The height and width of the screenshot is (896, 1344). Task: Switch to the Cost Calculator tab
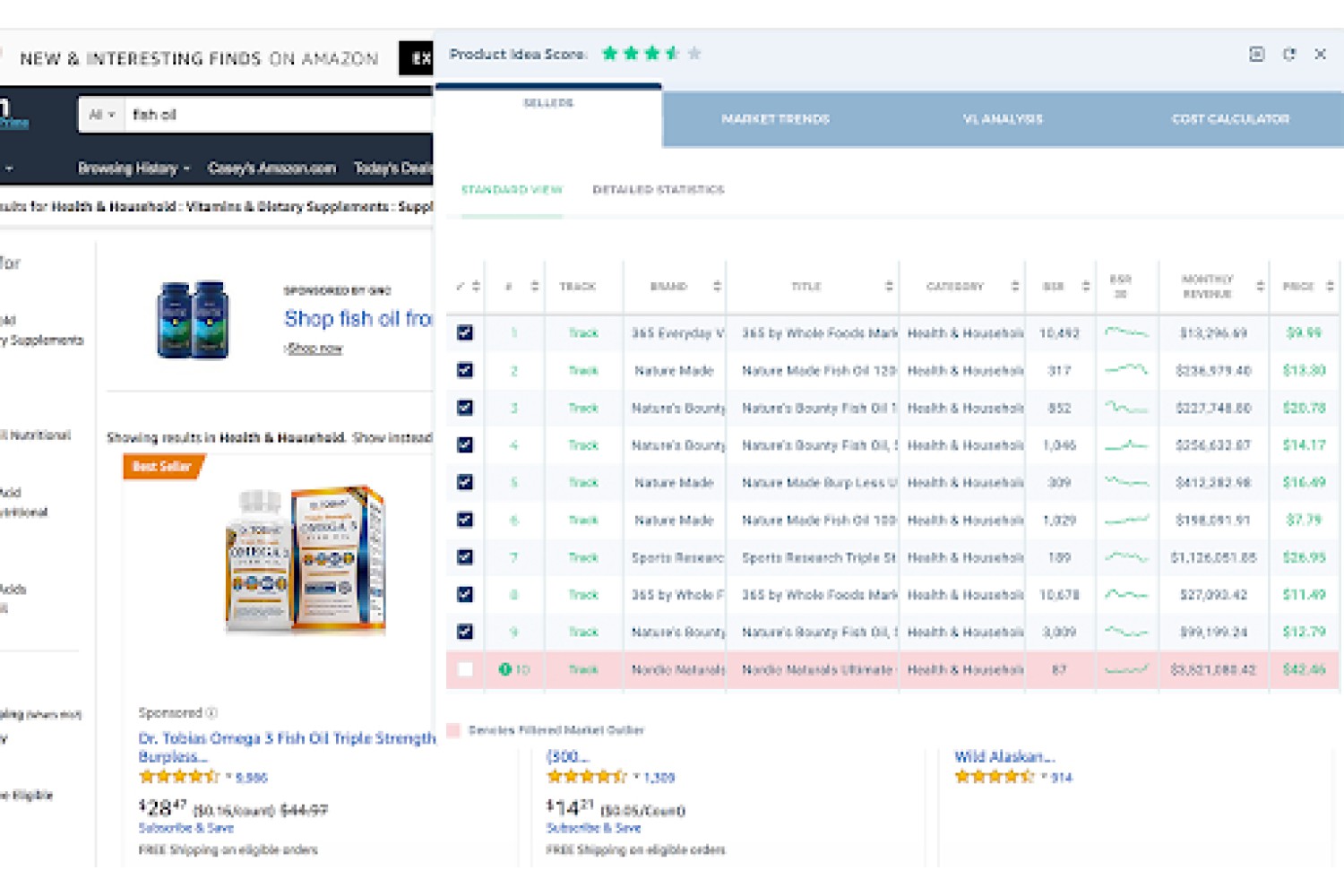(x=1230, y=118)
